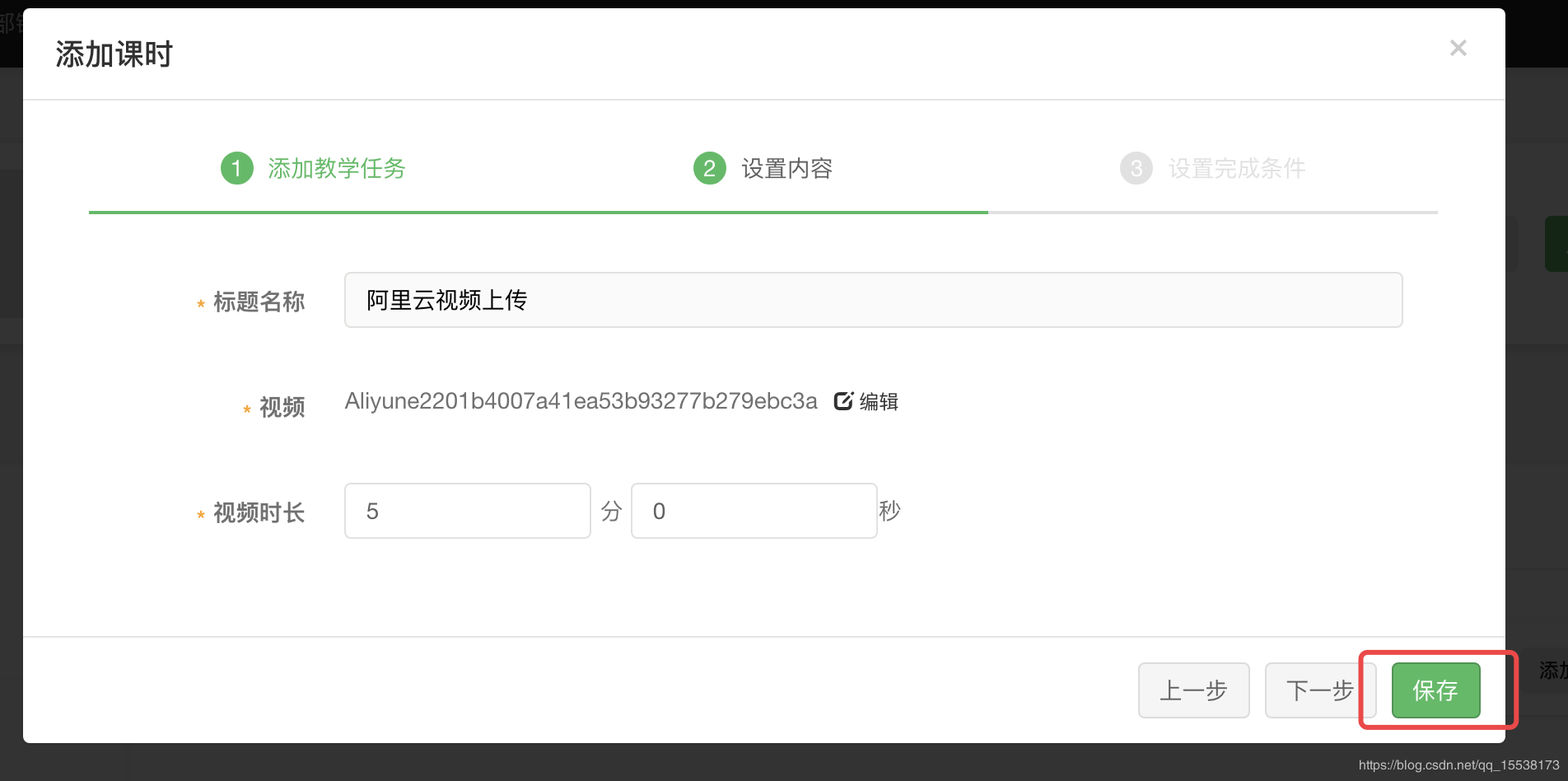Click the Aliyune video ID text
Image resolution: width=1568 pixels, height=781 pixels.
tap(581, 401)
